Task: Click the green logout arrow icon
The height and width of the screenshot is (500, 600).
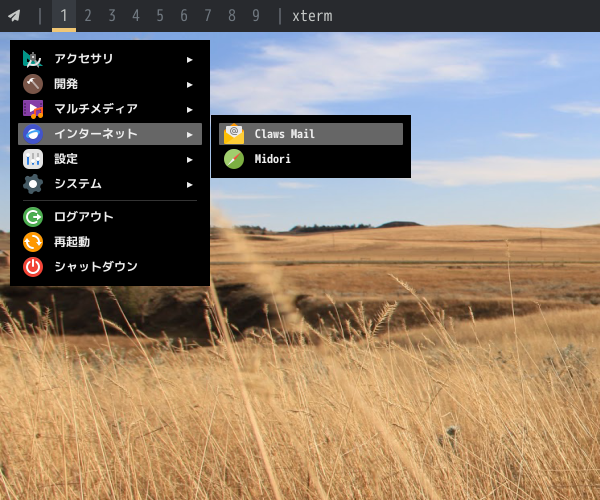Action: (33, 217)
